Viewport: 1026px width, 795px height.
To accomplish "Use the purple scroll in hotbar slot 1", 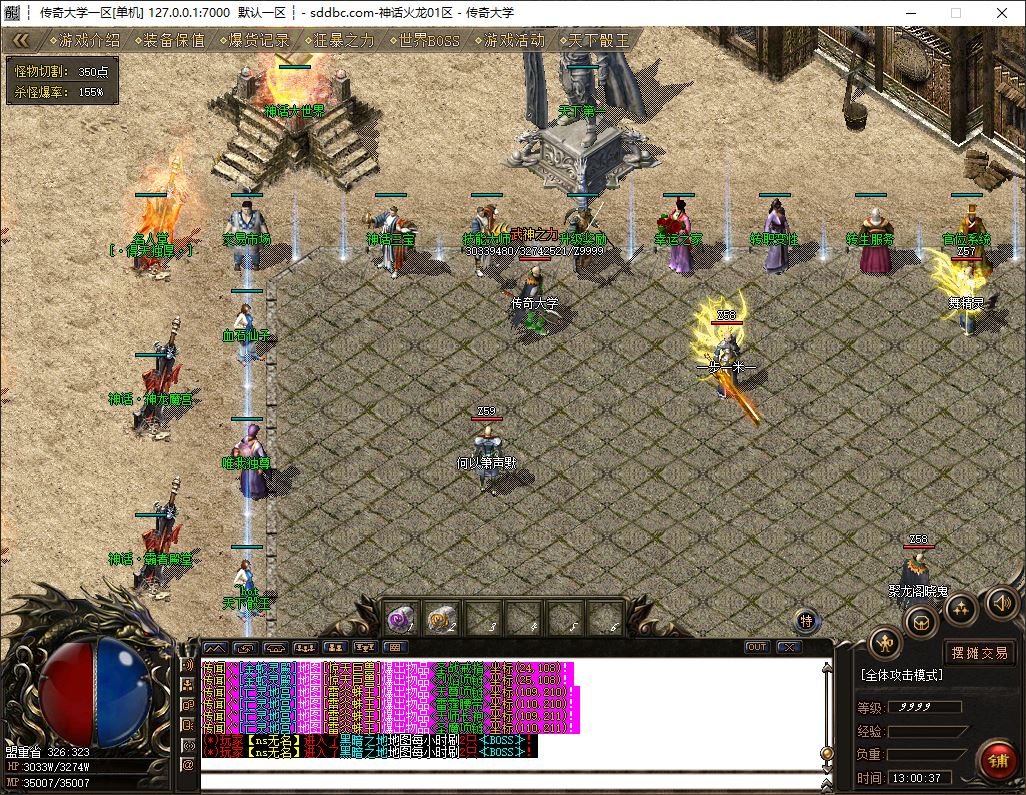I will click(x=401, y=618).
